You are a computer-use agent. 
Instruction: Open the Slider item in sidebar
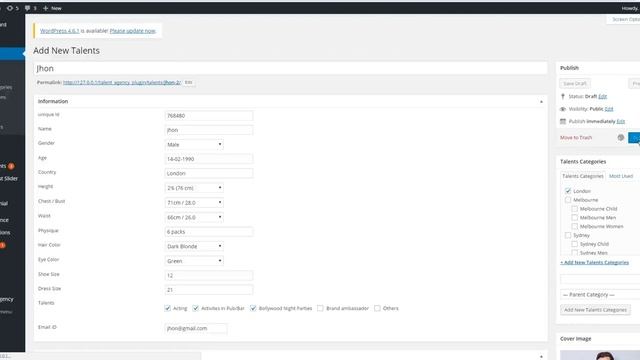tap(9, 178)
